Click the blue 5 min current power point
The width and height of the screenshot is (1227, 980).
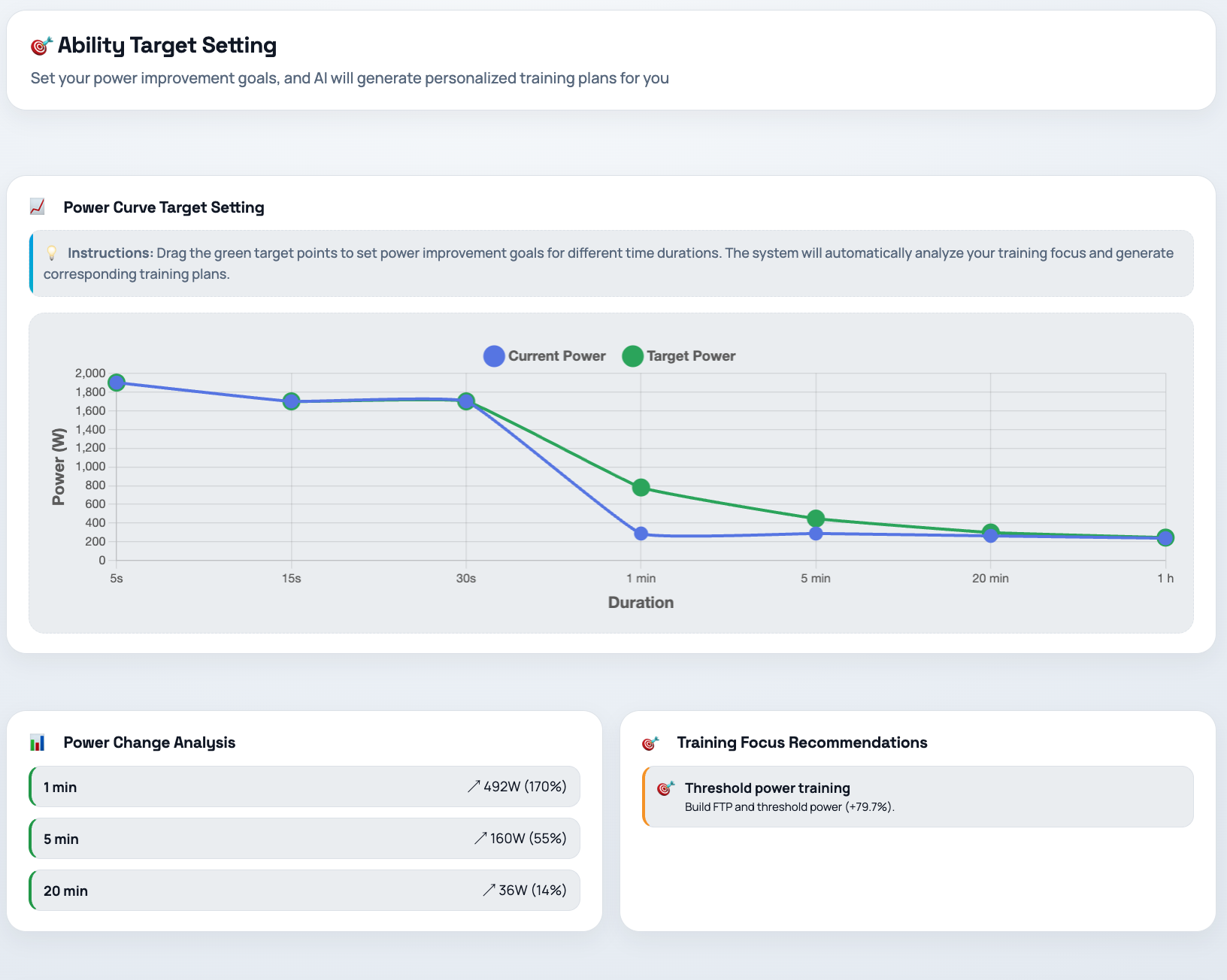[816, 534]
